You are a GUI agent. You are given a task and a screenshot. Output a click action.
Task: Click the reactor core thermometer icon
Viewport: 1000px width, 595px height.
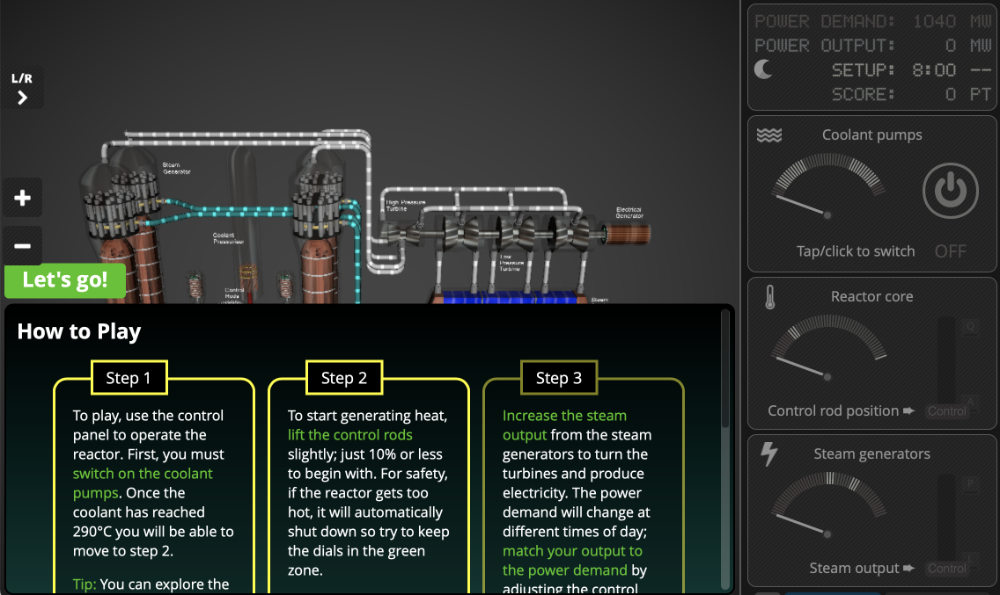click(769, 297)
